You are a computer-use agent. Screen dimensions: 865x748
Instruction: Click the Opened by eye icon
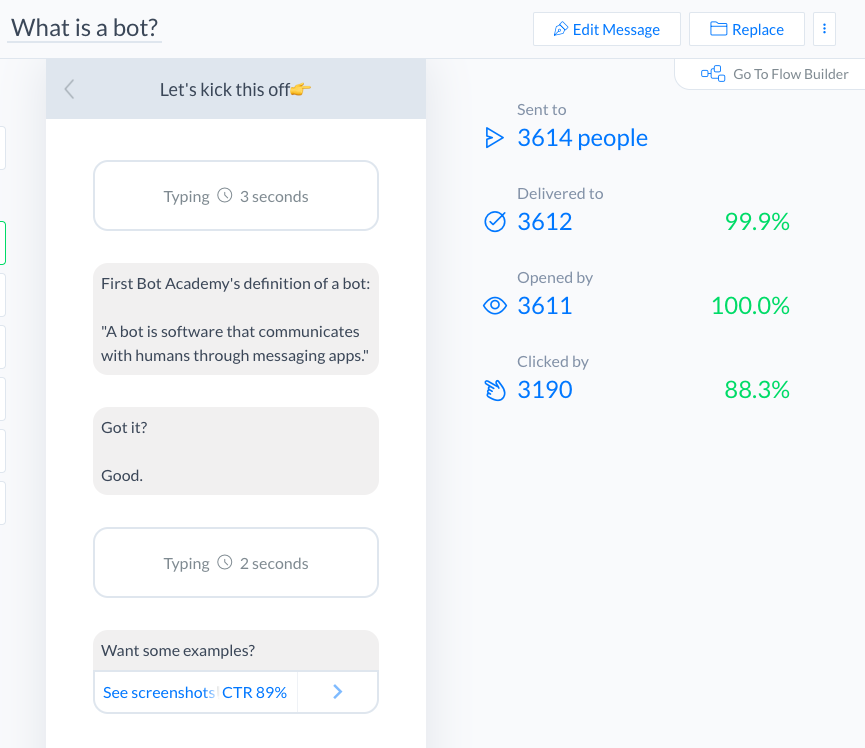495,306
